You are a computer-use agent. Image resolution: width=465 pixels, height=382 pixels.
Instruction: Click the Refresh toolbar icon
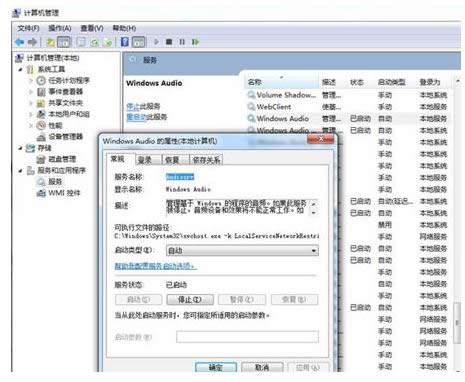(95, 42)
